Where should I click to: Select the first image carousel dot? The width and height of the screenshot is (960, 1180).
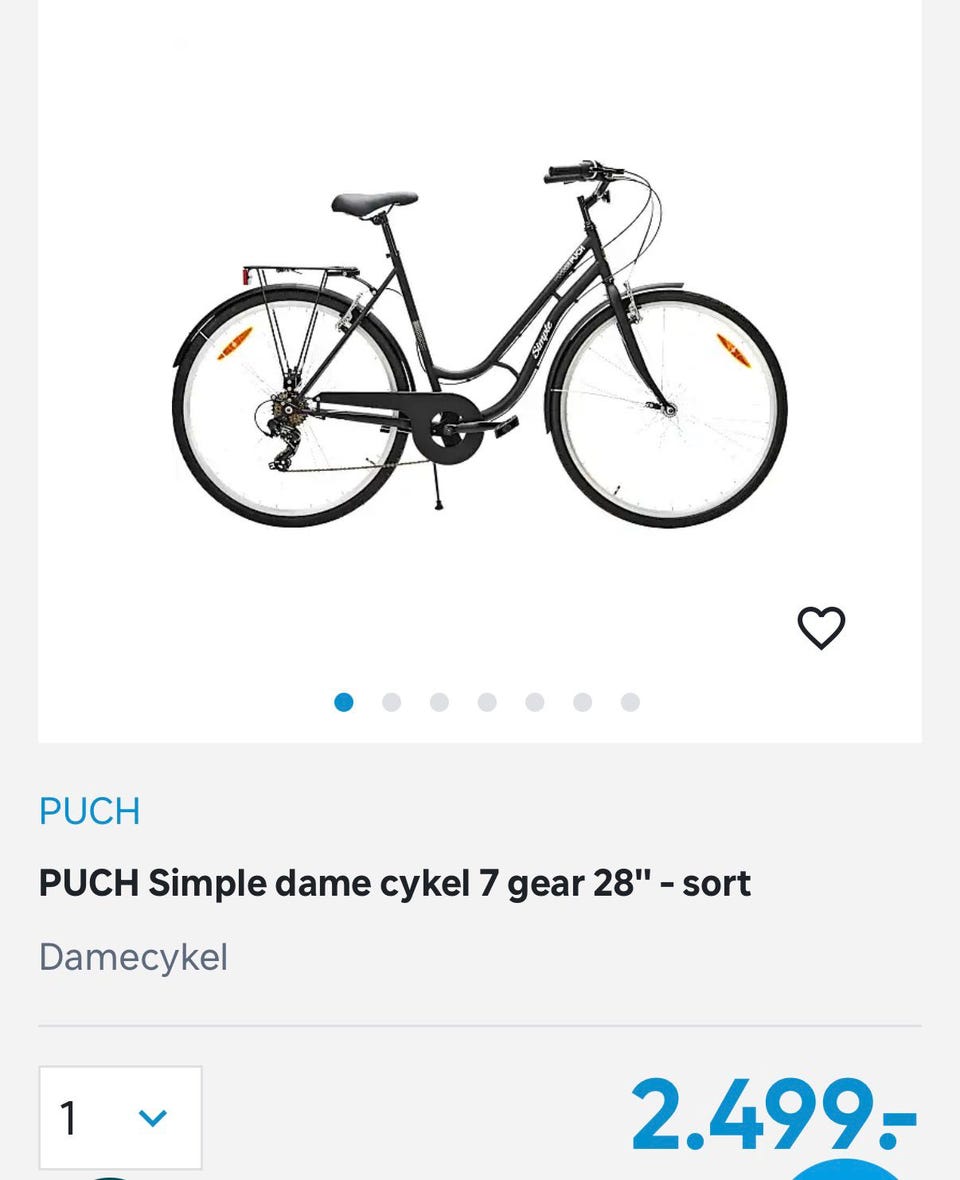click(x=344, y=702)
